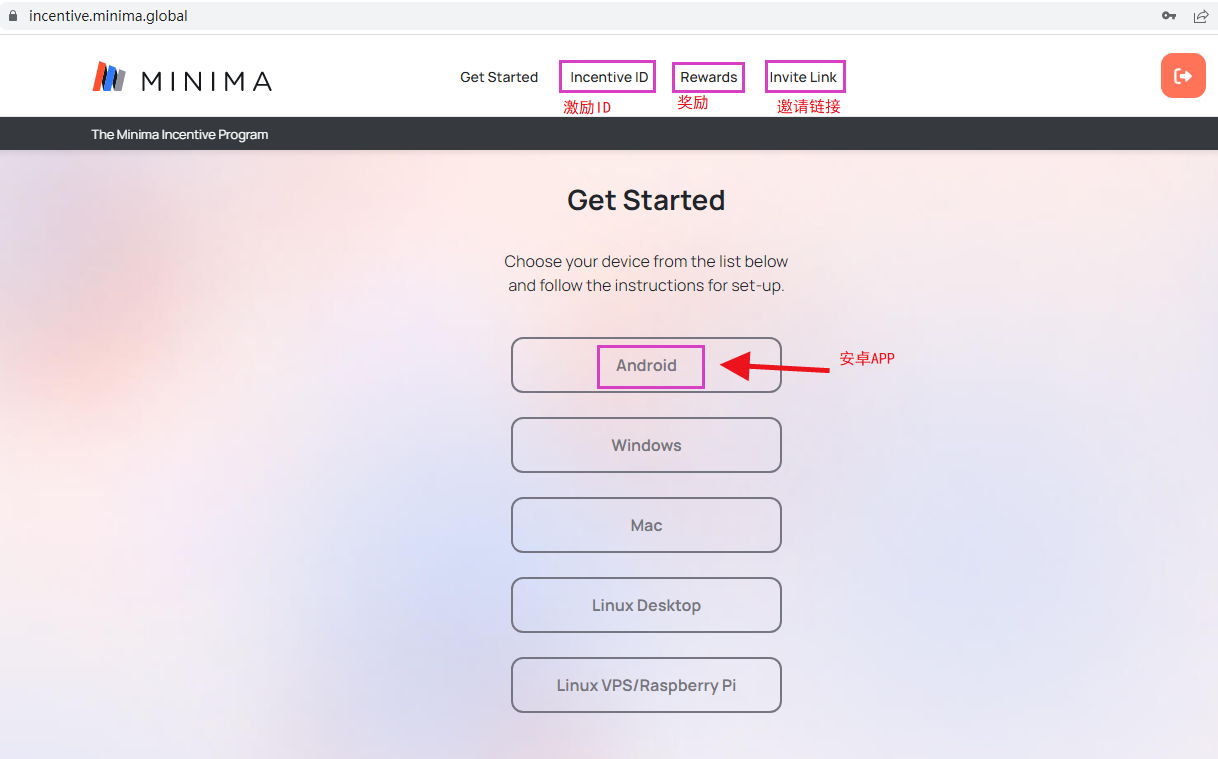Screen dimensions: 1218x759
Task: Click the red arrow pointing to Android
Action: click(775, 366)
